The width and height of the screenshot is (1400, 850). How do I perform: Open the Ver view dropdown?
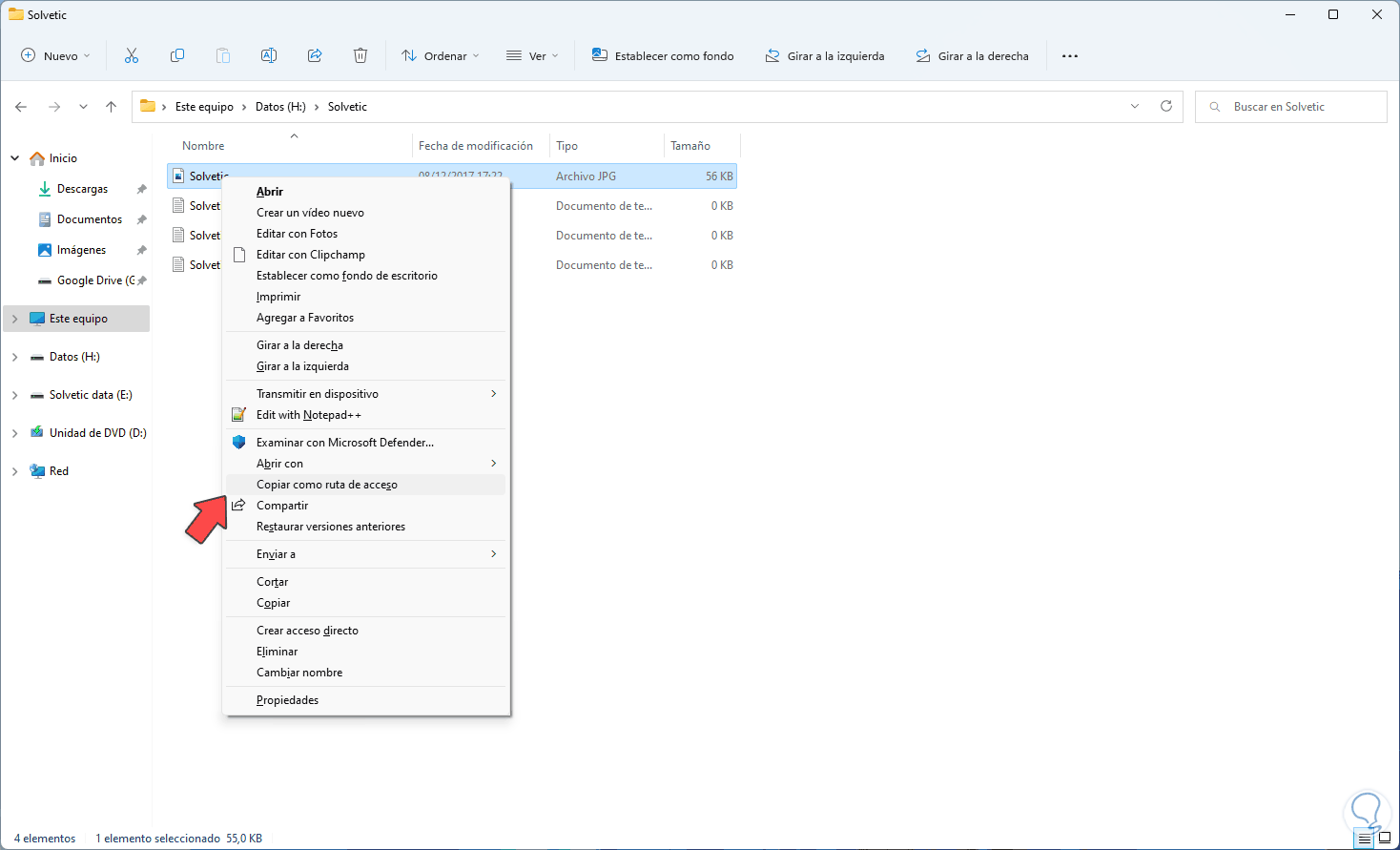coord(532,56)
